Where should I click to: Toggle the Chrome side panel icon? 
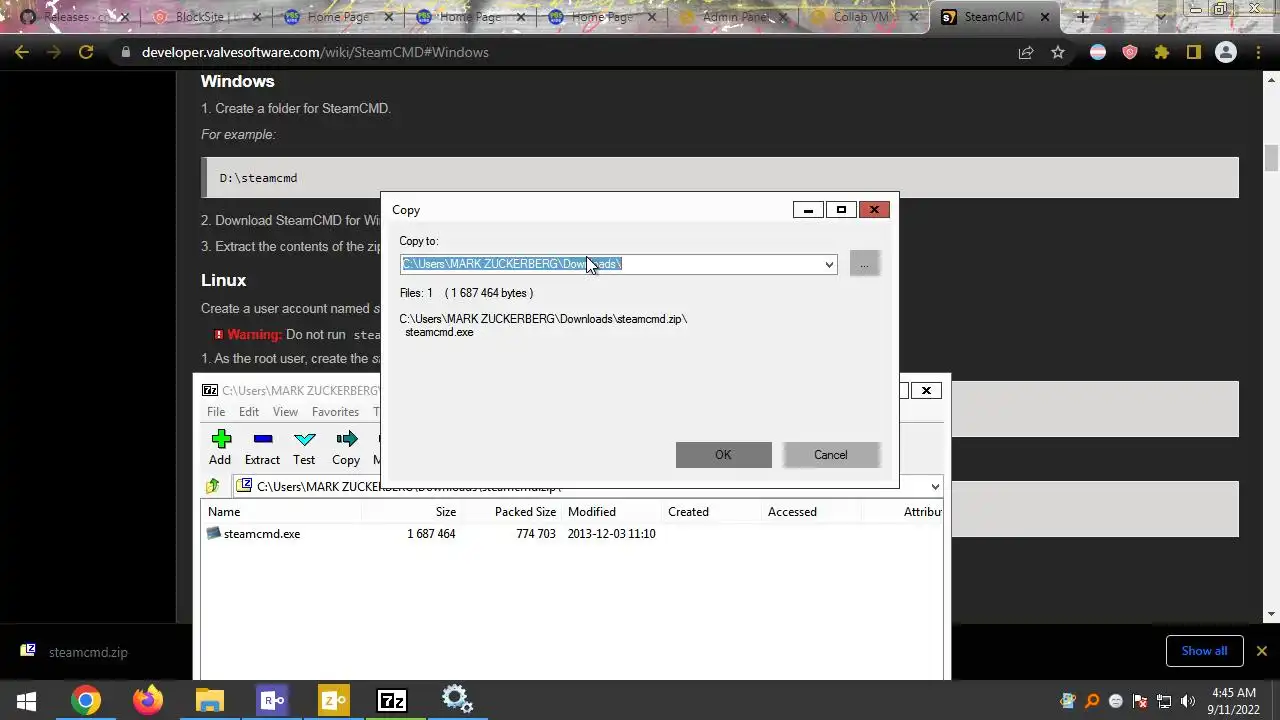pos(1194,52)
